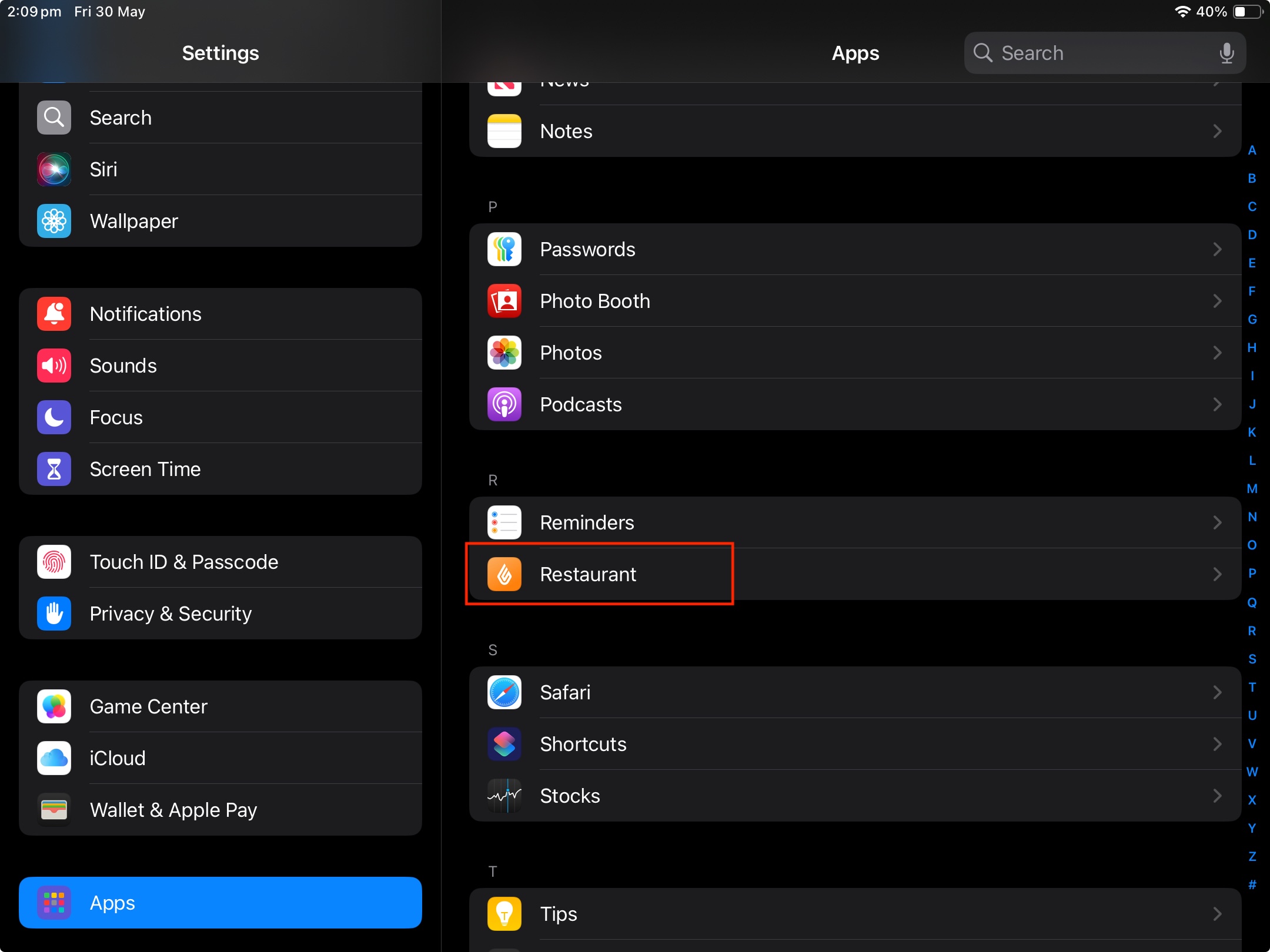Tap the orange Restaurant app icon

pos(504,574)
